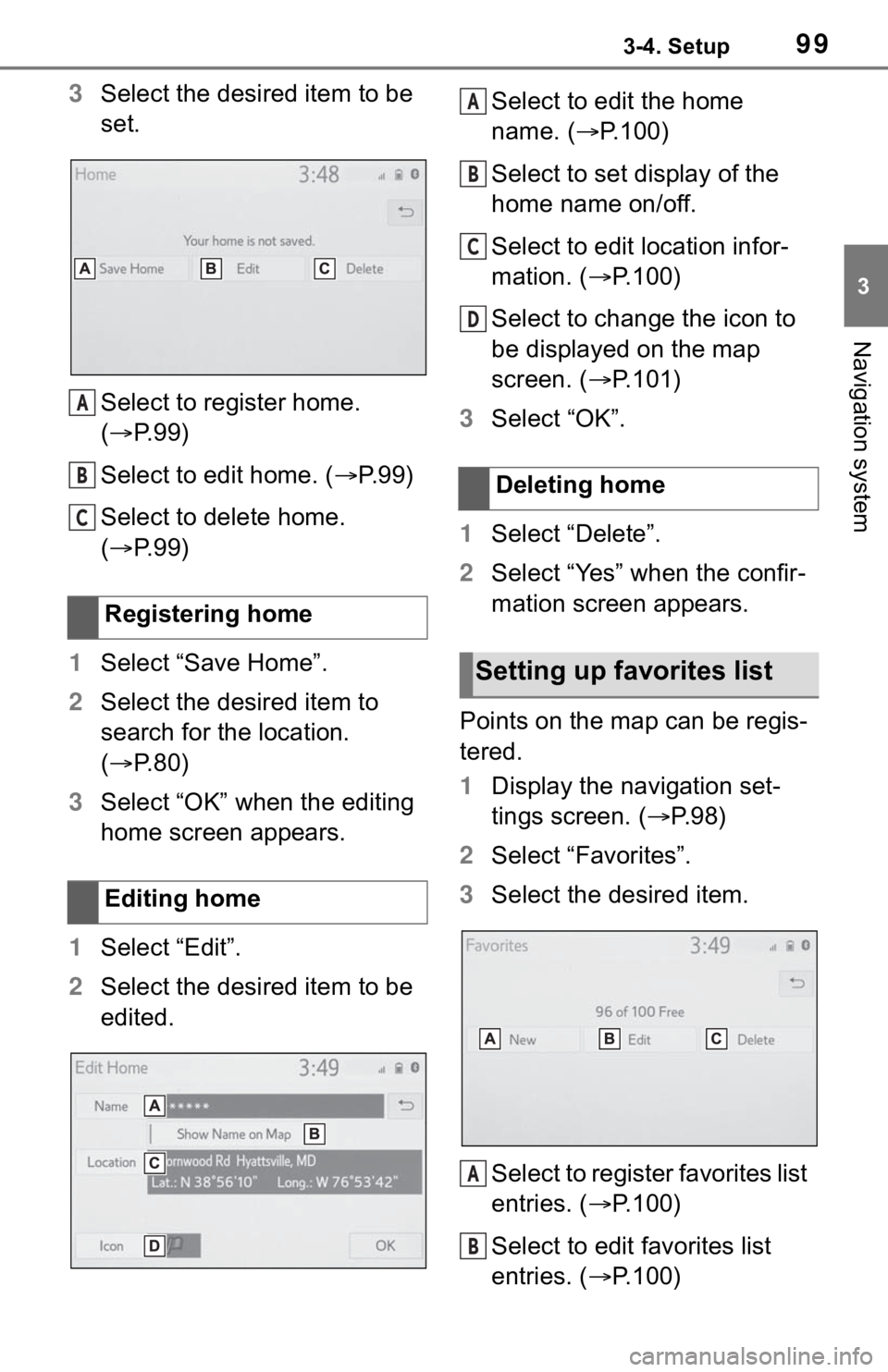
Task: Click the Setting up favorites list heading
Action: tap(623, 671)
